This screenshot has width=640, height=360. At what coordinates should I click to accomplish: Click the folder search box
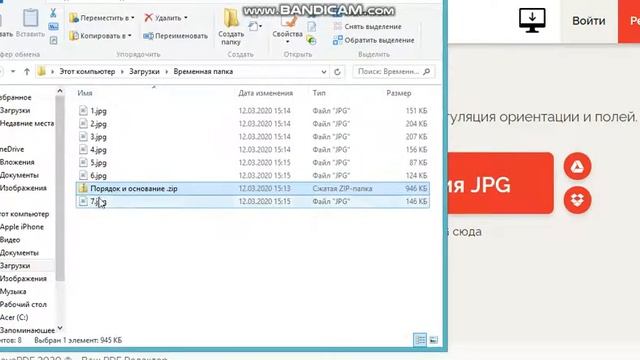coord(394,71)
